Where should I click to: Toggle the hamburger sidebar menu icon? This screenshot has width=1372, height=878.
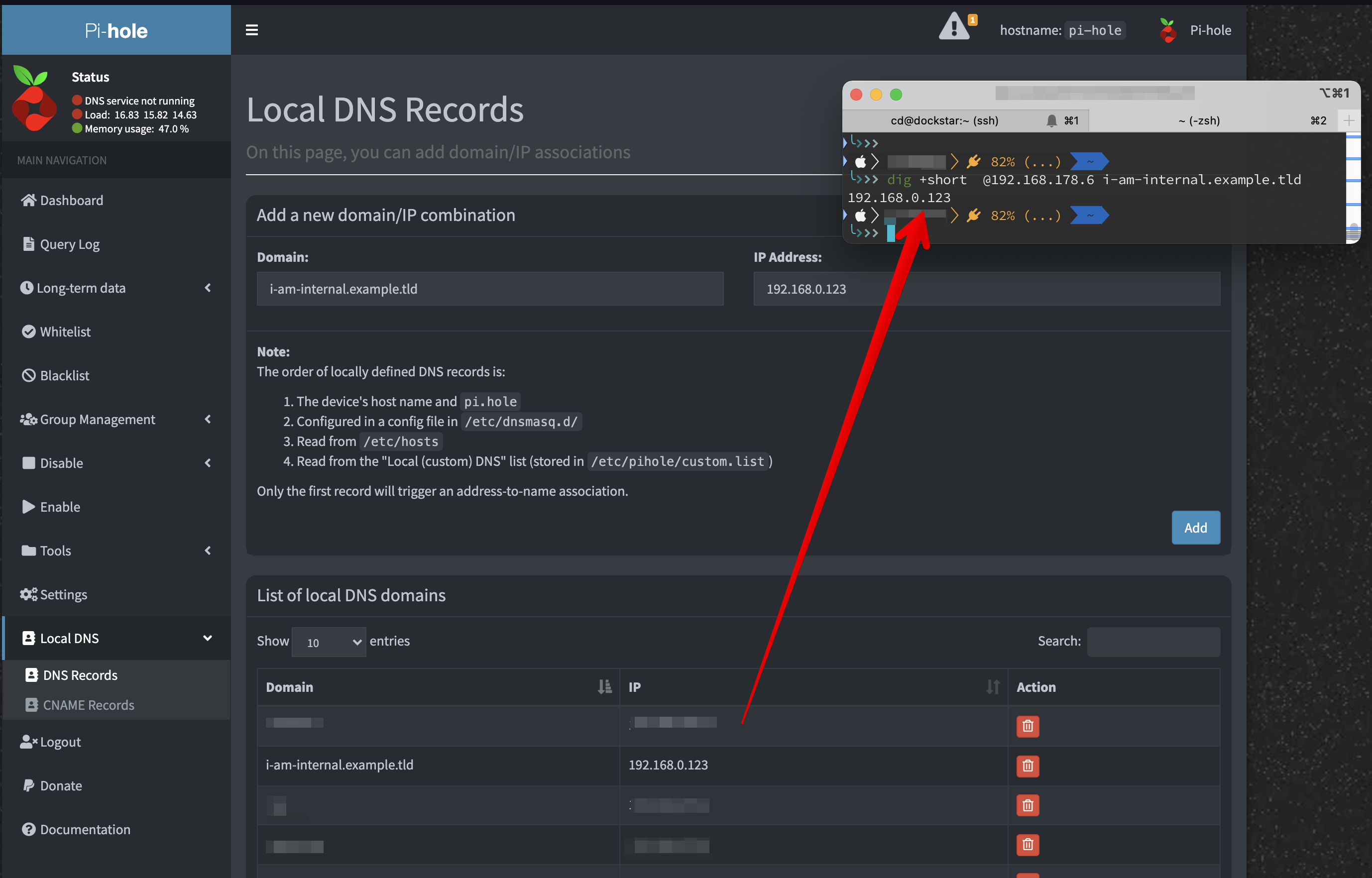point(251,30)
